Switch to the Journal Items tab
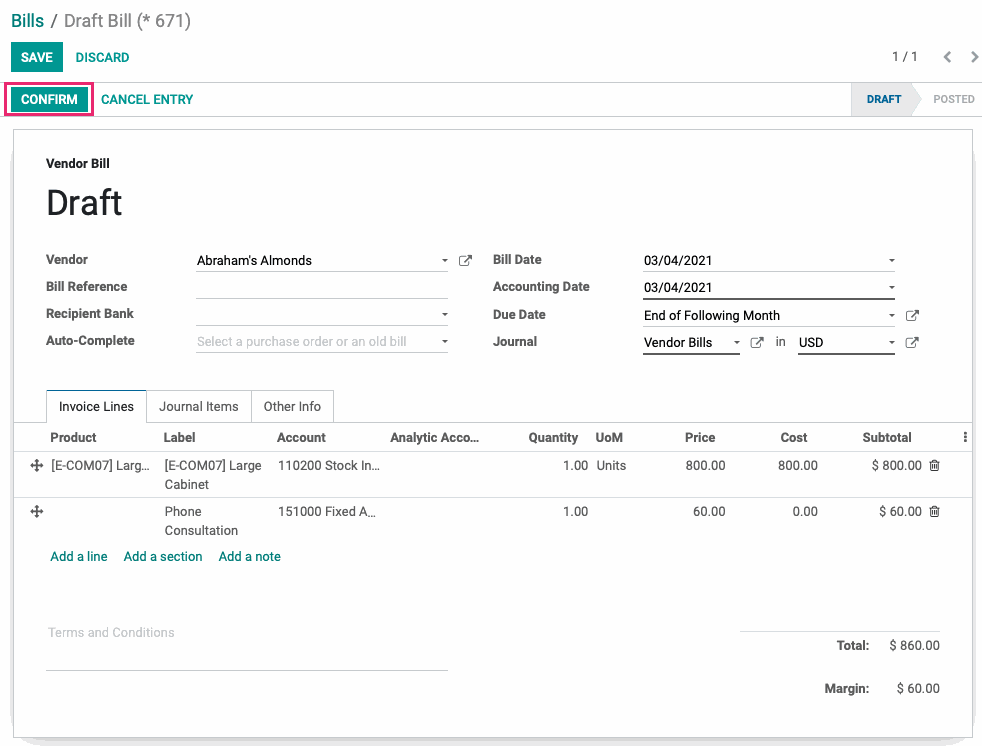982x746 pixels. pos(199,407)
